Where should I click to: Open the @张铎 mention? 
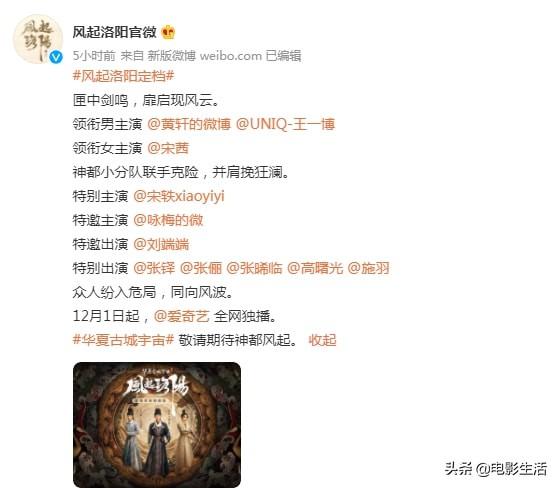click(x=154, y=268)
